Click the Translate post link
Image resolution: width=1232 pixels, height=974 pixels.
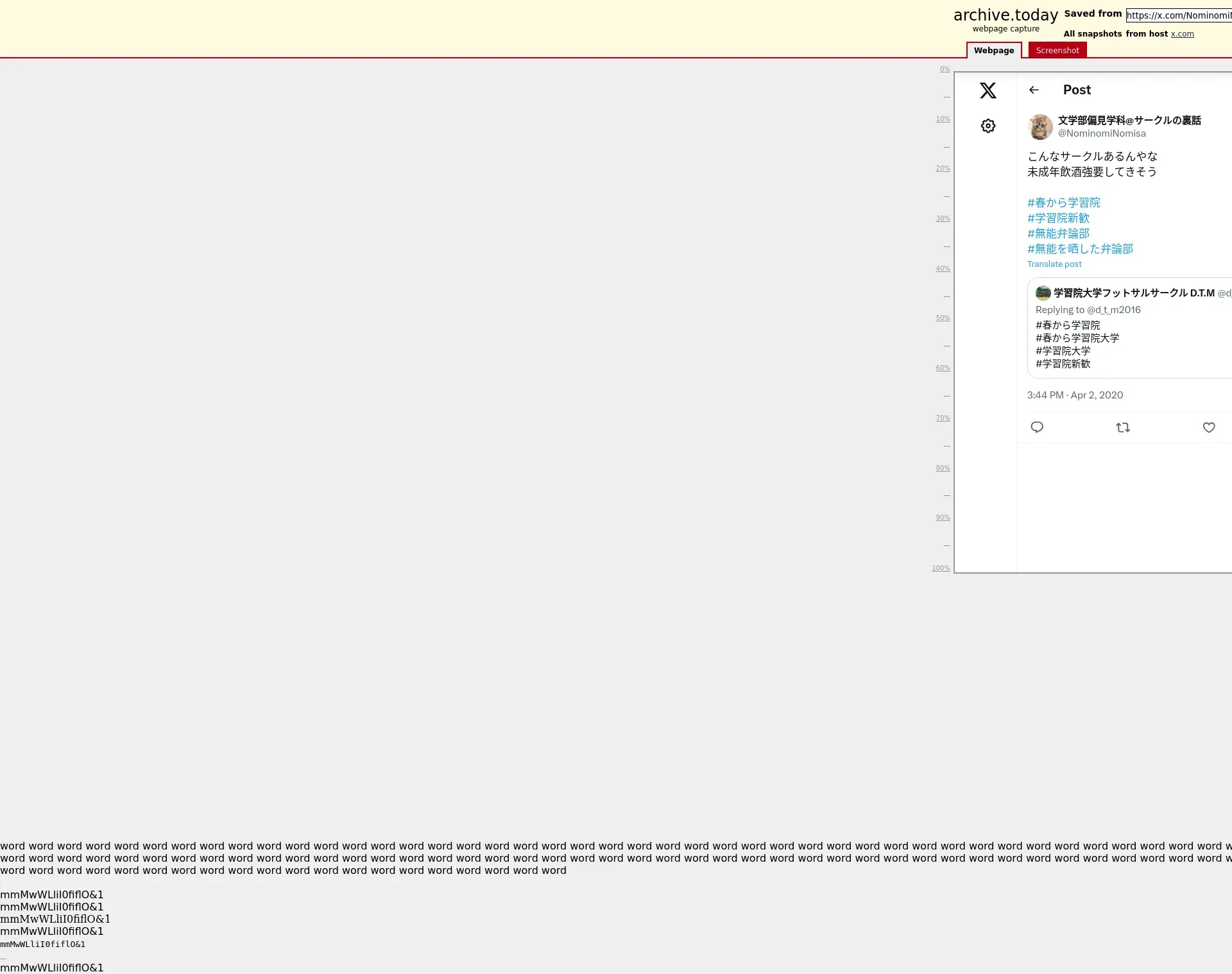tap(1054, 264)
